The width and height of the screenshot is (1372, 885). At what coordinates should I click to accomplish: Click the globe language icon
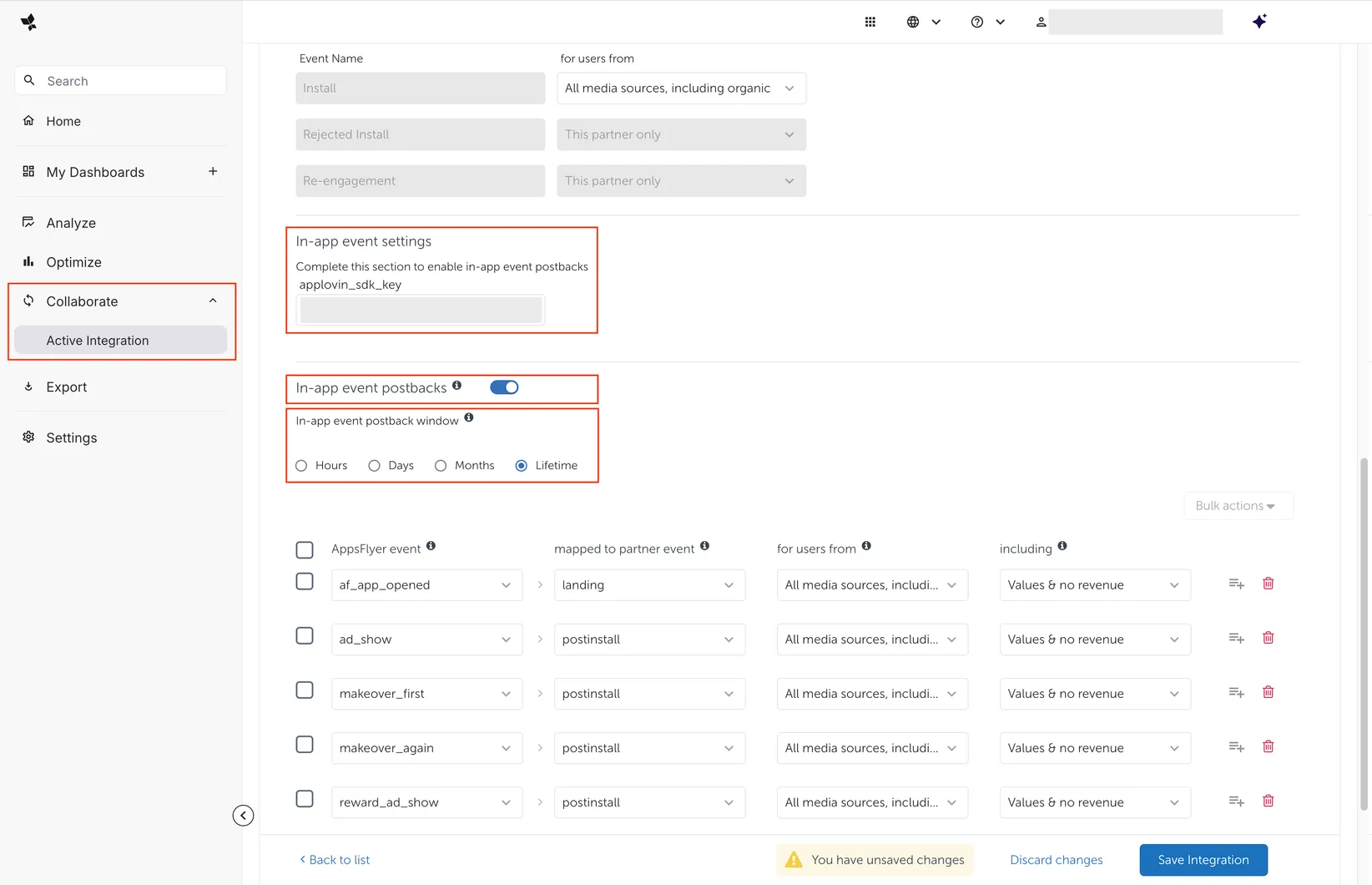[x=913, y=21]
